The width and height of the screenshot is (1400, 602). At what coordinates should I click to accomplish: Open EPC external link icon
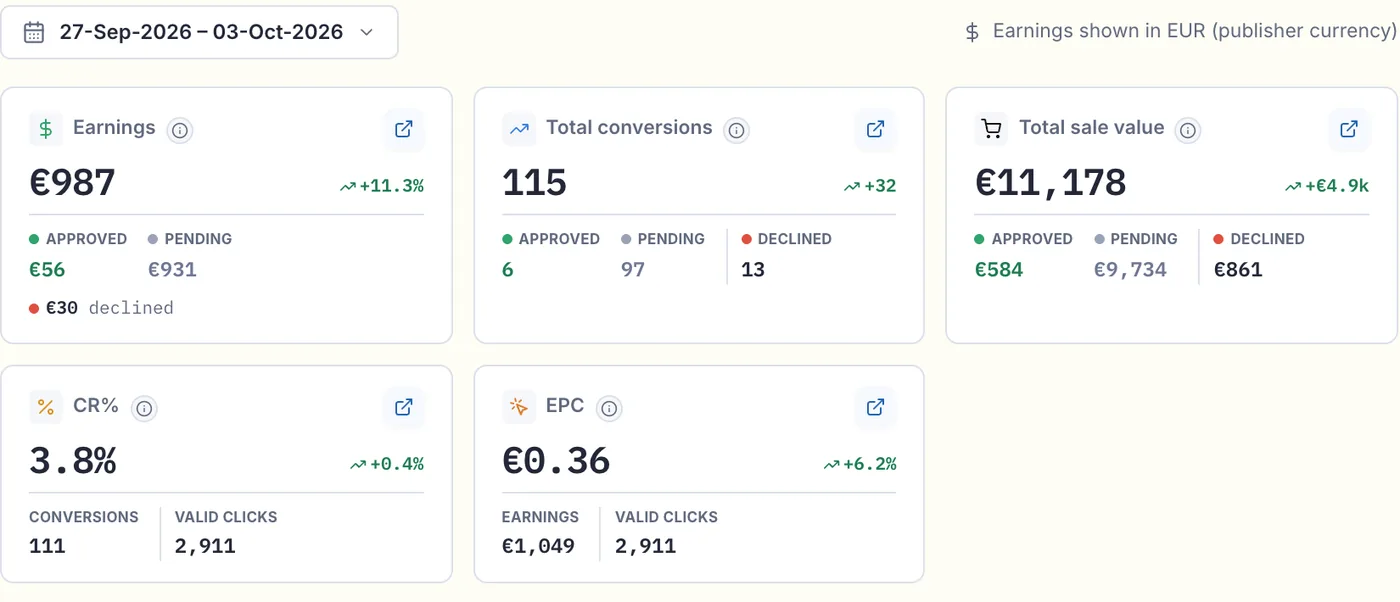click(875, 407)
